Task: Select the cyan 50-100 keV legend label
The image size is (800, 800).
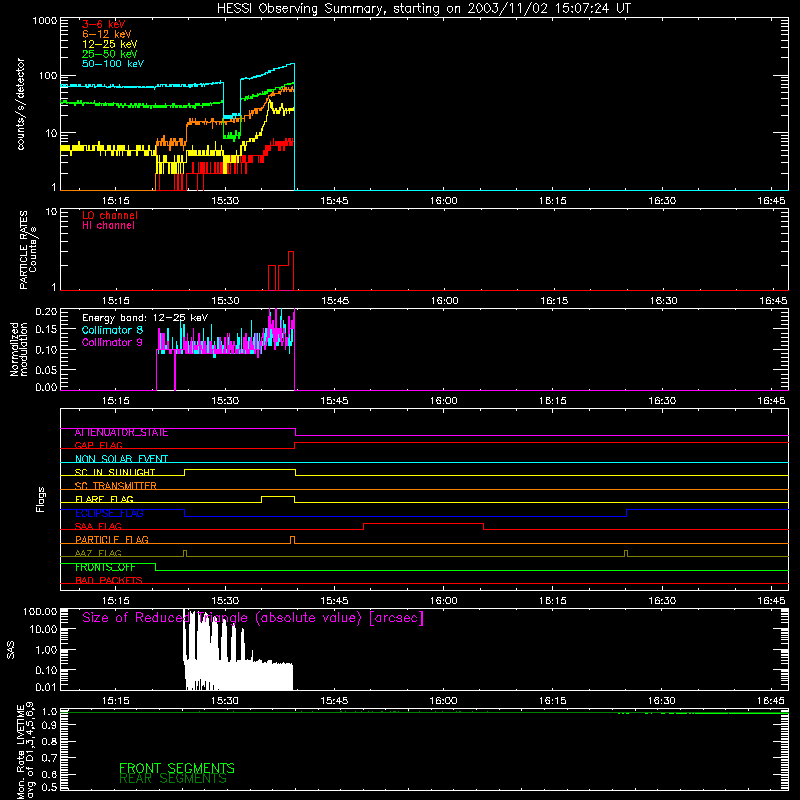Action: pyautogui.click(x=113, y=64)
